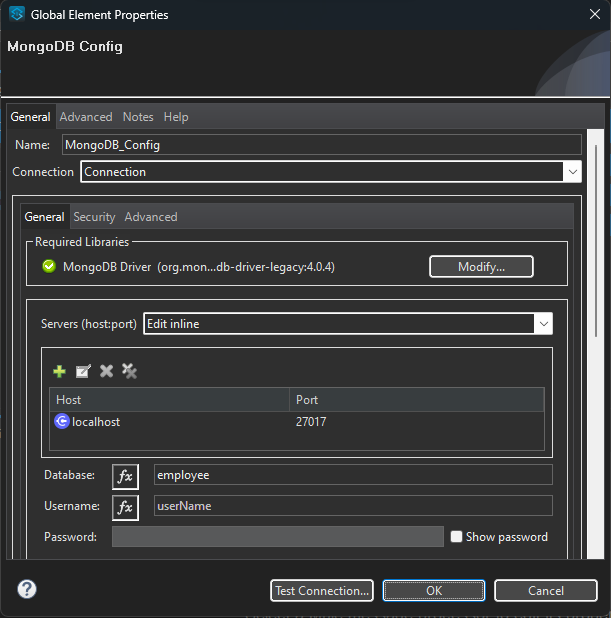Confirm the dialog with the OK button
Image resolution: width=611 pixels, height=618 pixels.
[433, 591]
